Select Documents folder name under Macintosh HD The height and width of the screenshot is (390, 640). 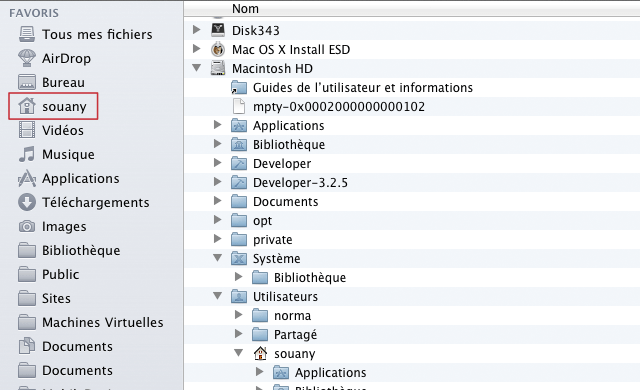pyautogui.click(x=286, y=202)
